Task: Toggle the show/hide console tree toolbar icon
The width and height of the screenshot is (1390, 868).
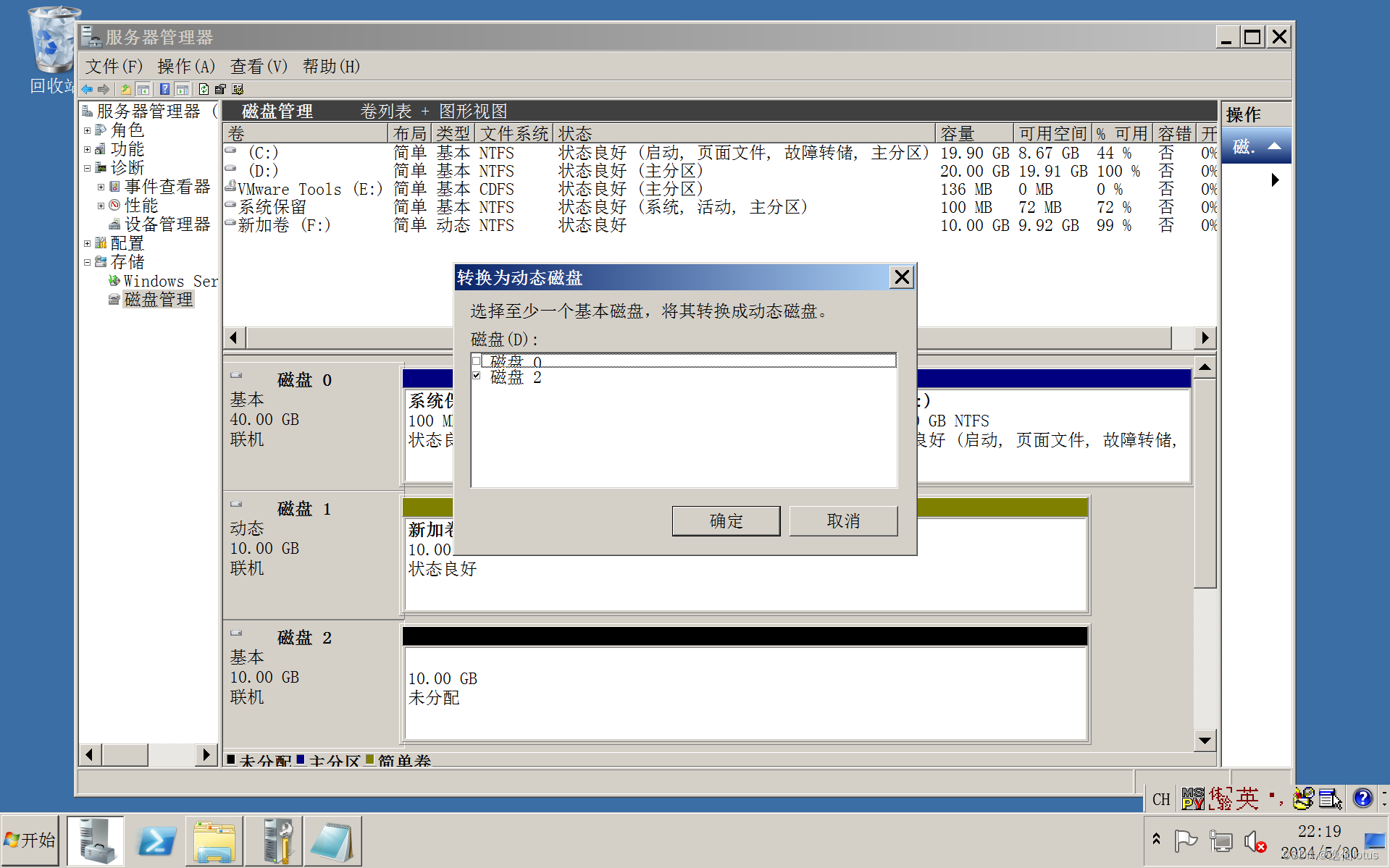Action: 143,88
